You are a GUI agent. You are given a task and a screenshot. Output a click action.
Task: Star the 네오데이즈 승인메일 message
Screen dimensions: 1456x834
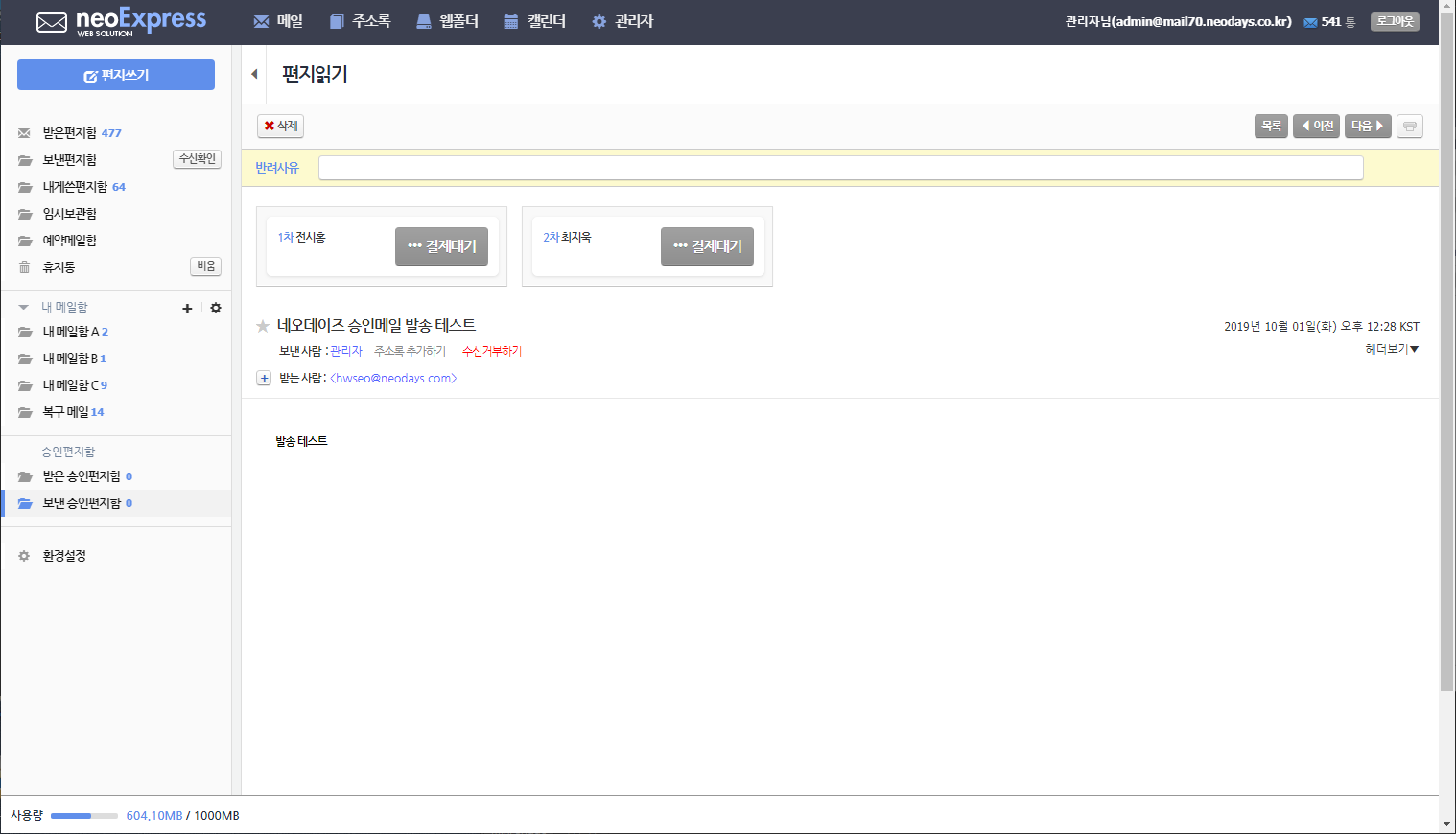click(x=263, y=326)
